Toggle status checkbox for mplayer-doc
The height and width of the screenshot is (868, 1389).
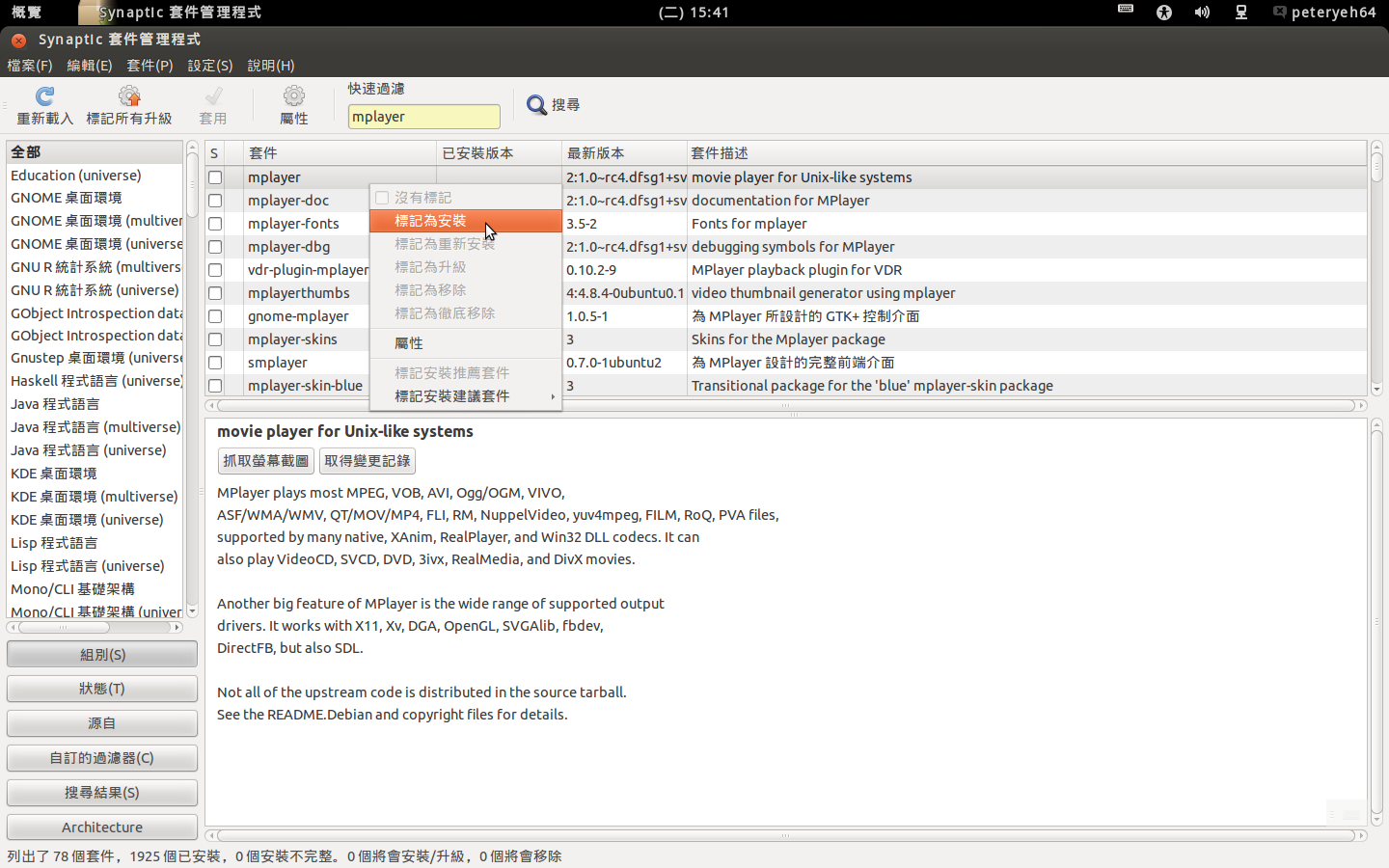click(x=215, y=201)
